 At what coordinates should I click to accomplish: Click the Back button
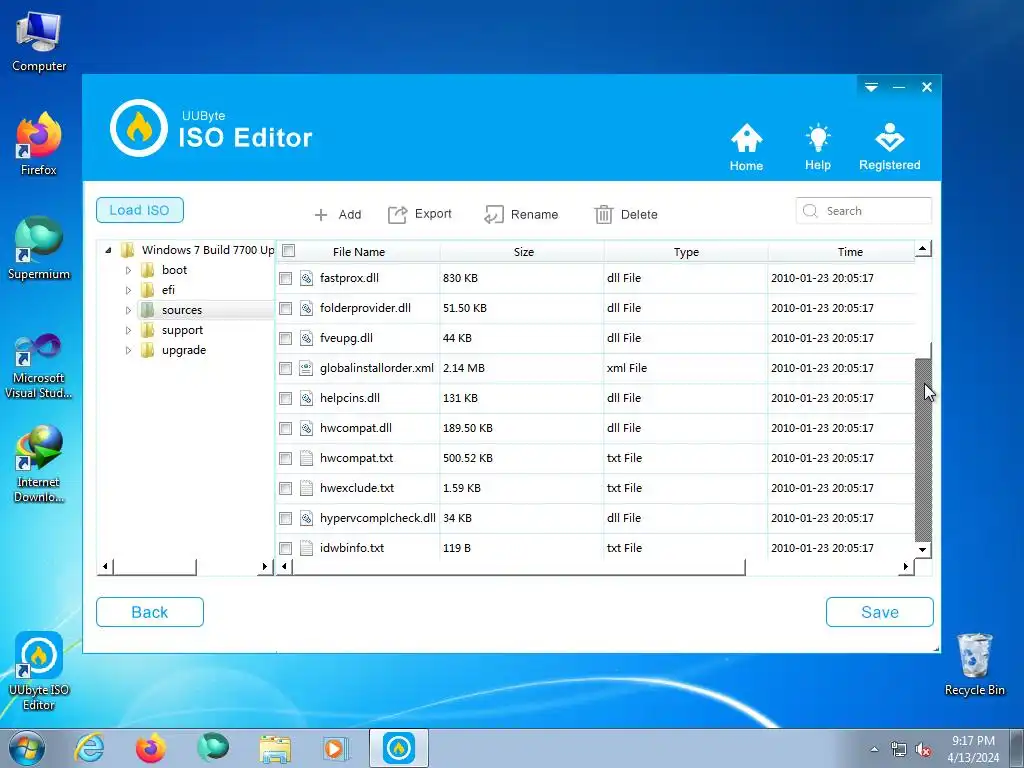click(x=150, y=612)
